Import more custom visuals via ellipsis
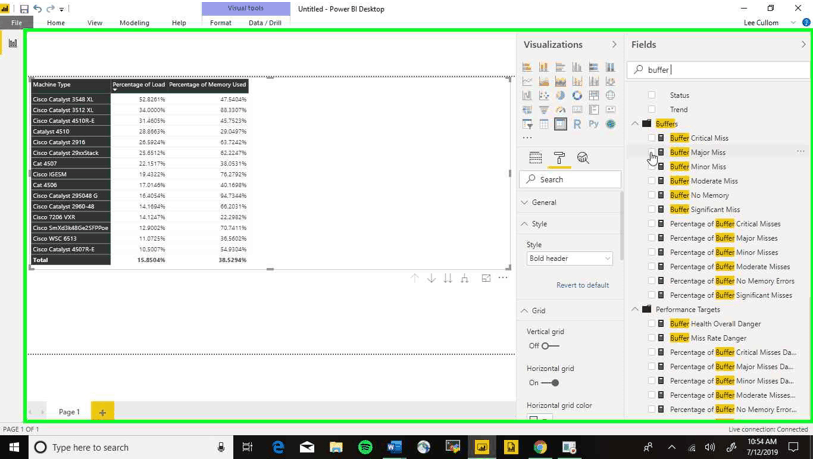This screenshot has width=815, height=460. pos(527,138)
